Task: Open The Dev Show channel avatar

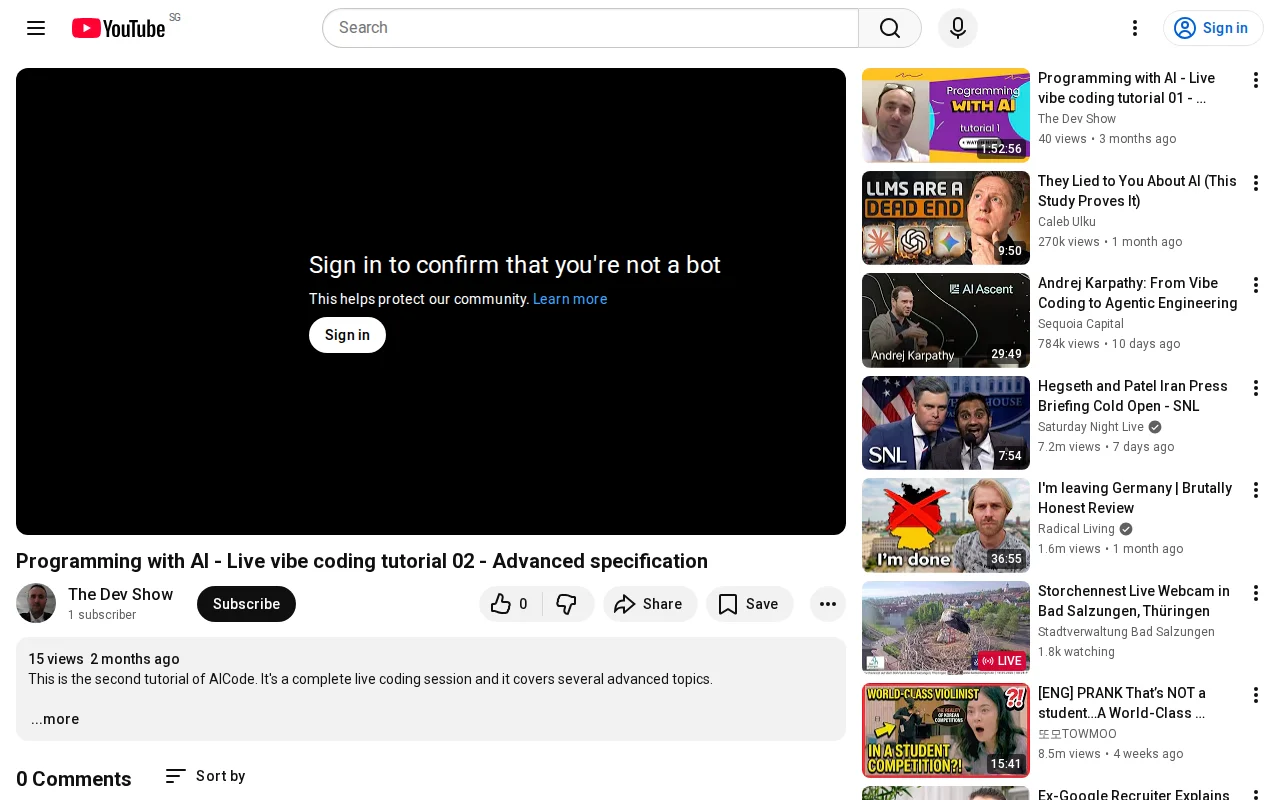Action: click(36, 603)
